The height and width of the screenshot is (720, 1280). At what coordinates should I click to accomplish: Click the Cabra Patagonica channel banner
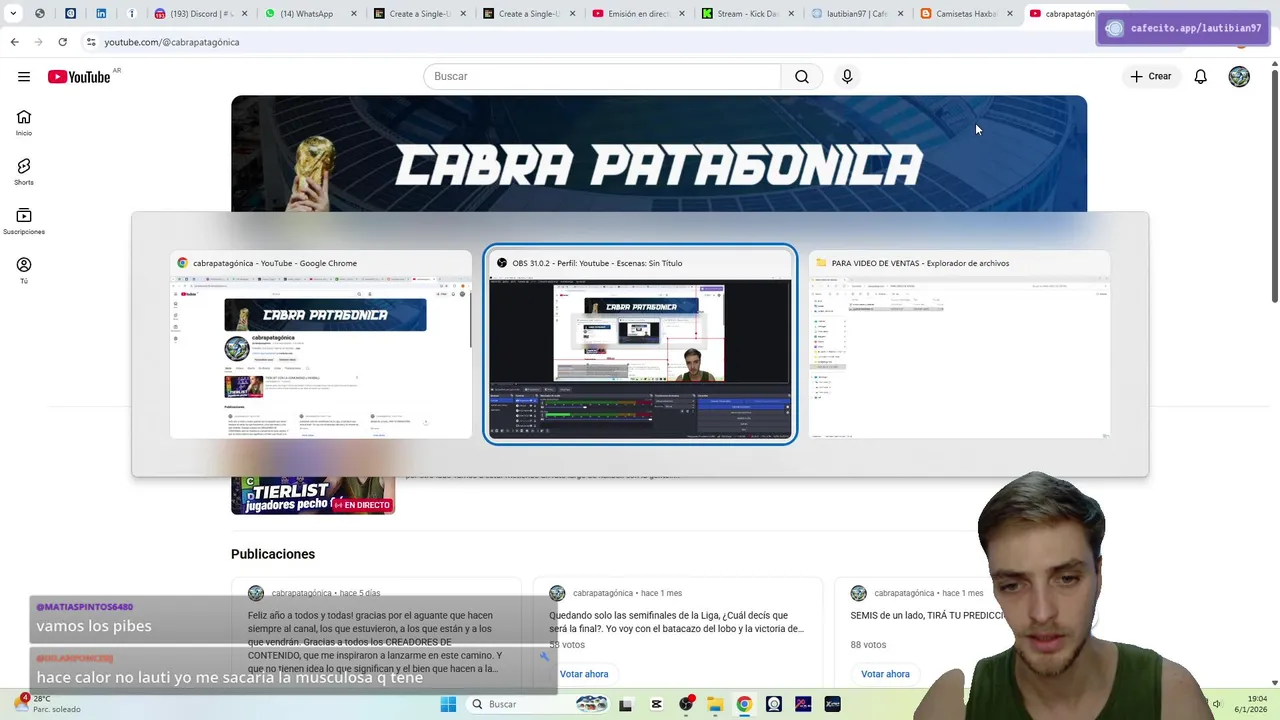coord(659,154)
